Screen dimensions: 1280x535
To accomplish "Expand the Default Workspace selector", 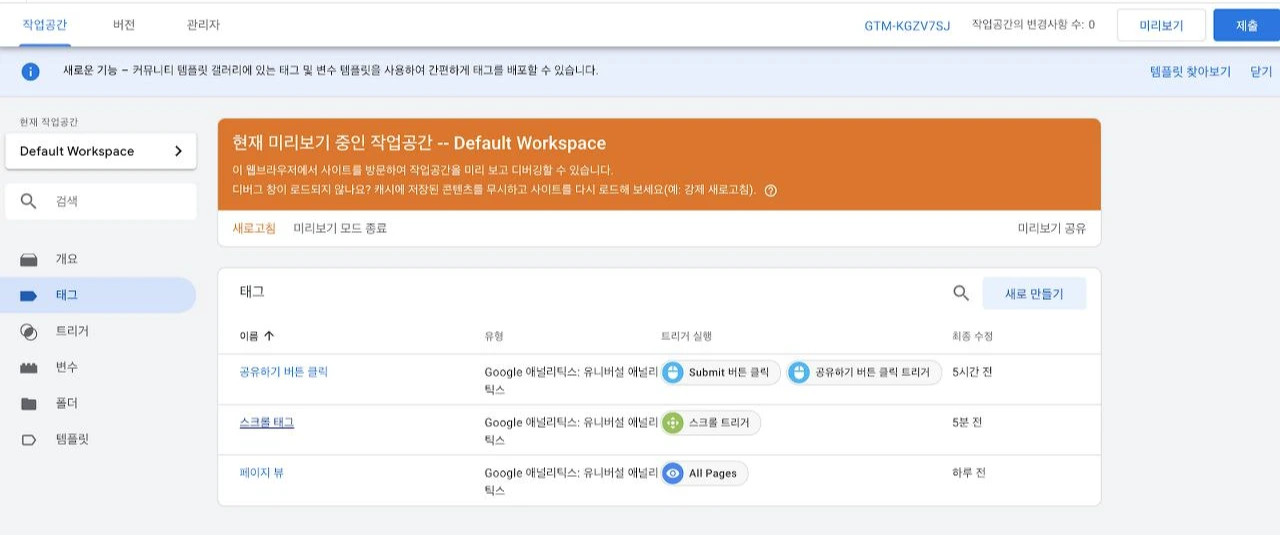I will coord(101,151).
